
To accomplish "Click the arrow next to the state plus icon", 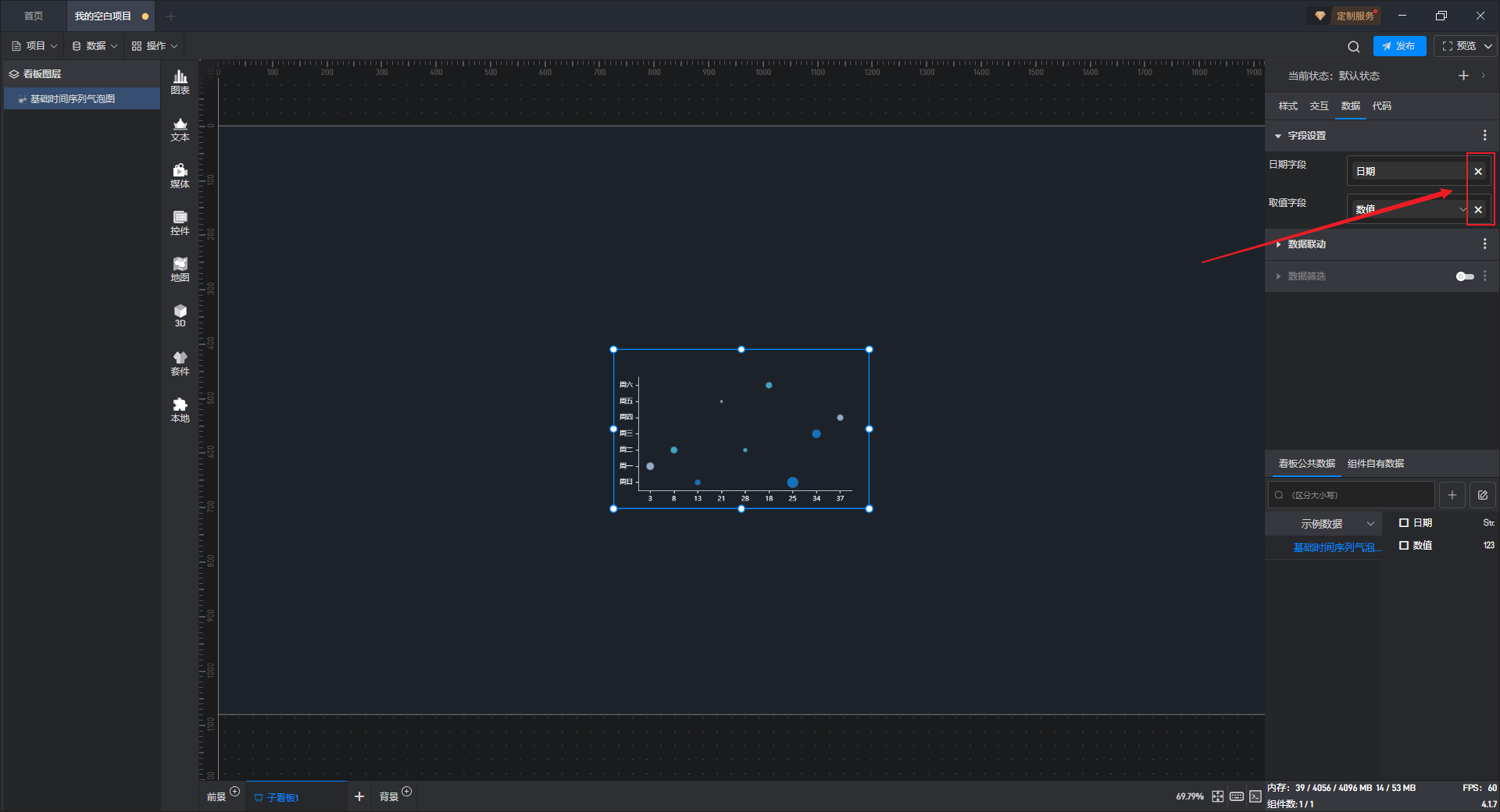I will [x=1483, y=76].
